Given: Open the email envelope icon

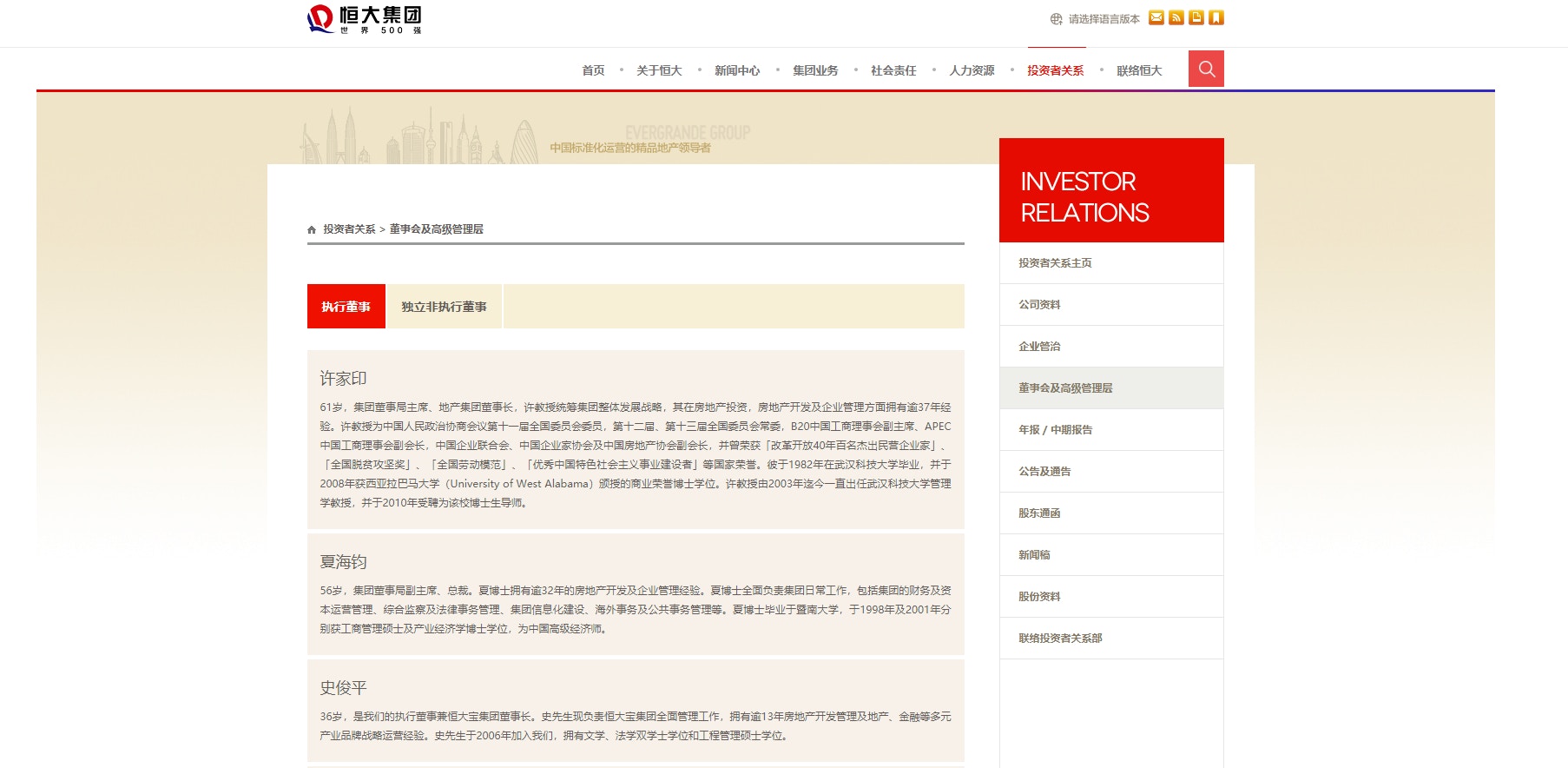Looking at the screenshot, I should [1156, 17].
